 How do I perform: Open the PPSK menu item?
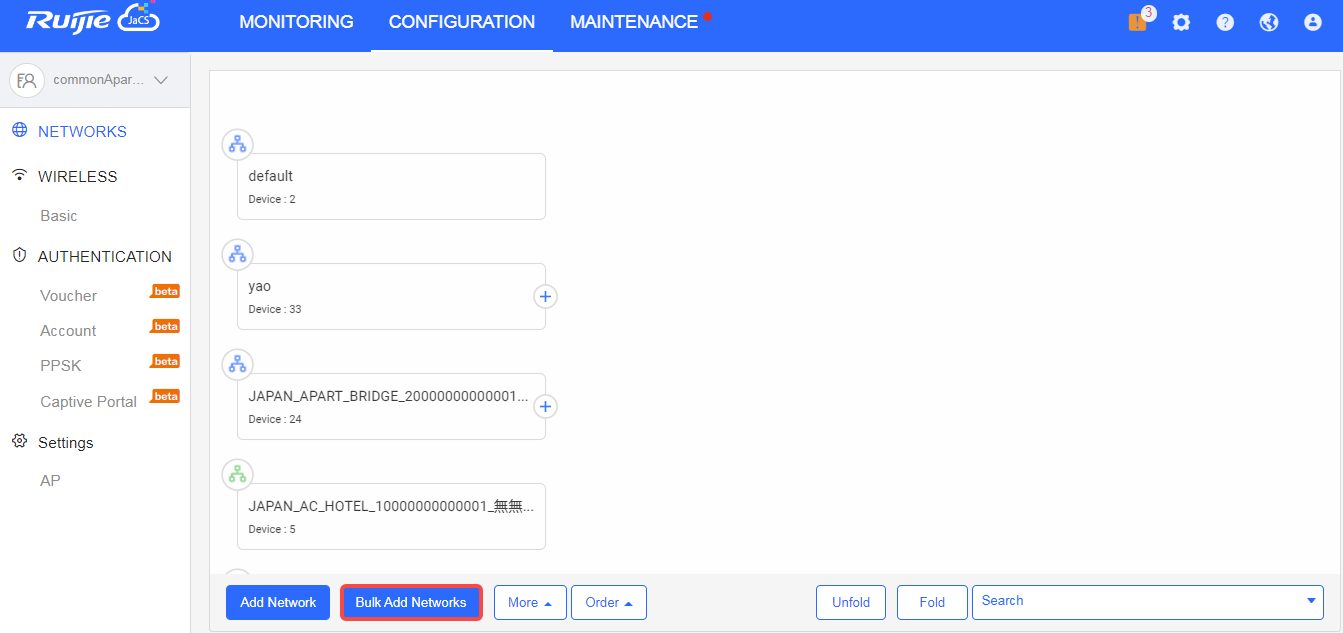coord(61,366)
